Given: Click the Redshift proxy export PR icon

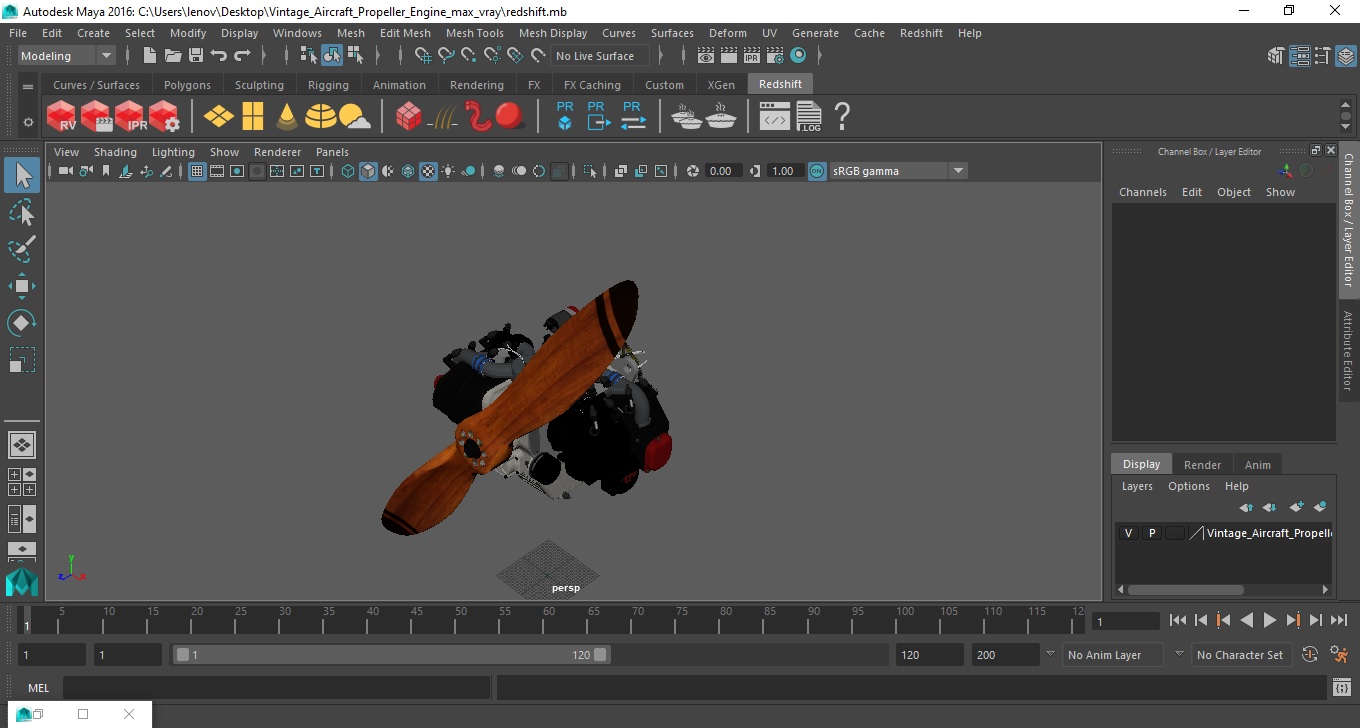Looking at the screenshot, I should click(599, 117).
